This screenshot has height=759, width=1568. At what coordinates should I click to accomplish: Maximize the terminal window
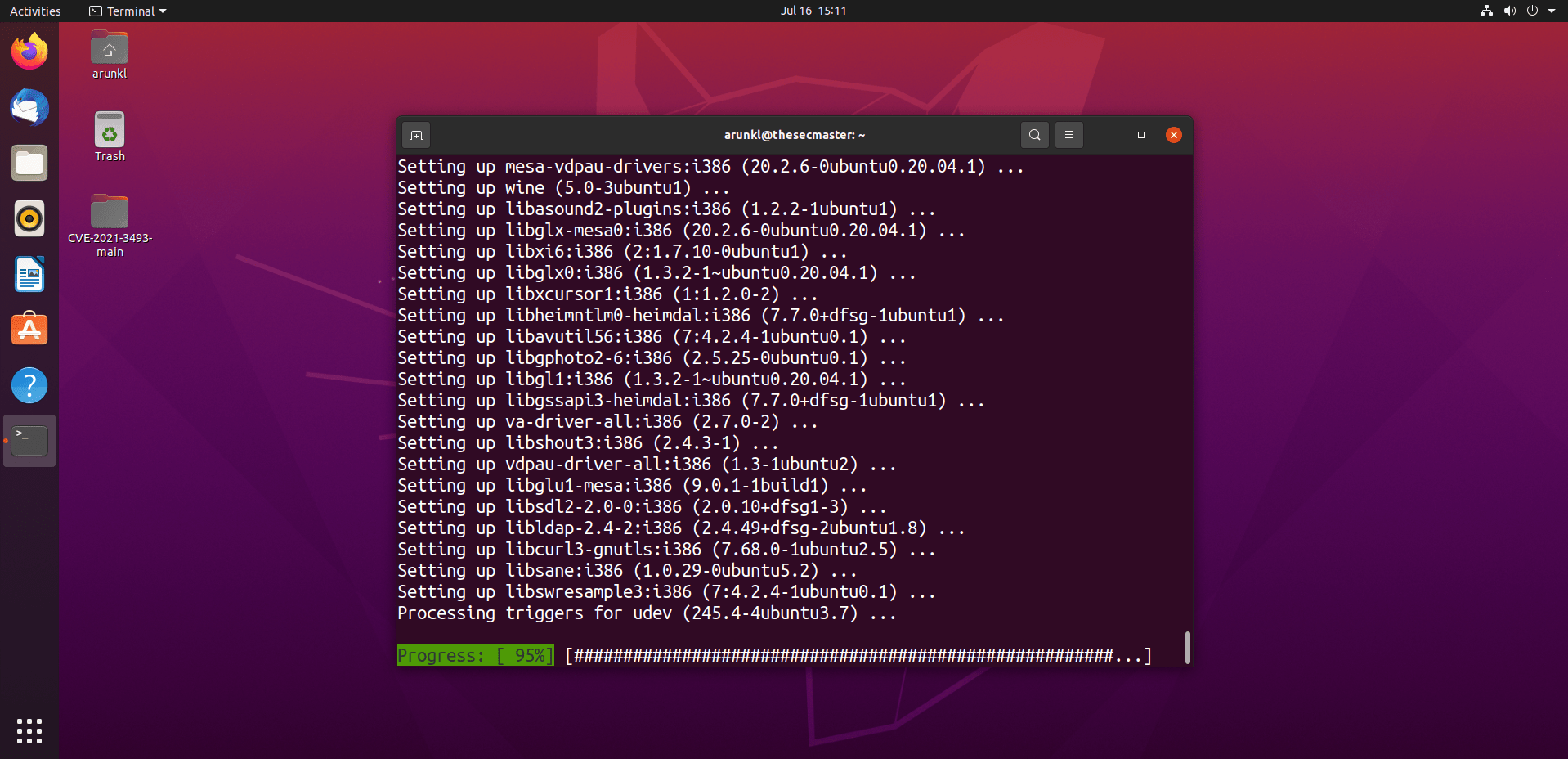click(1141, 135)
